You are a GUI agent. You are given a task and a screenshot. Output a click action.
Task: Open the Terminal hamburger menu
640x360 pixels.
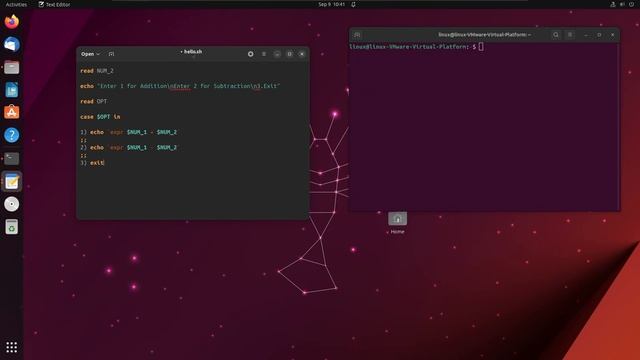tap(570, 35)
